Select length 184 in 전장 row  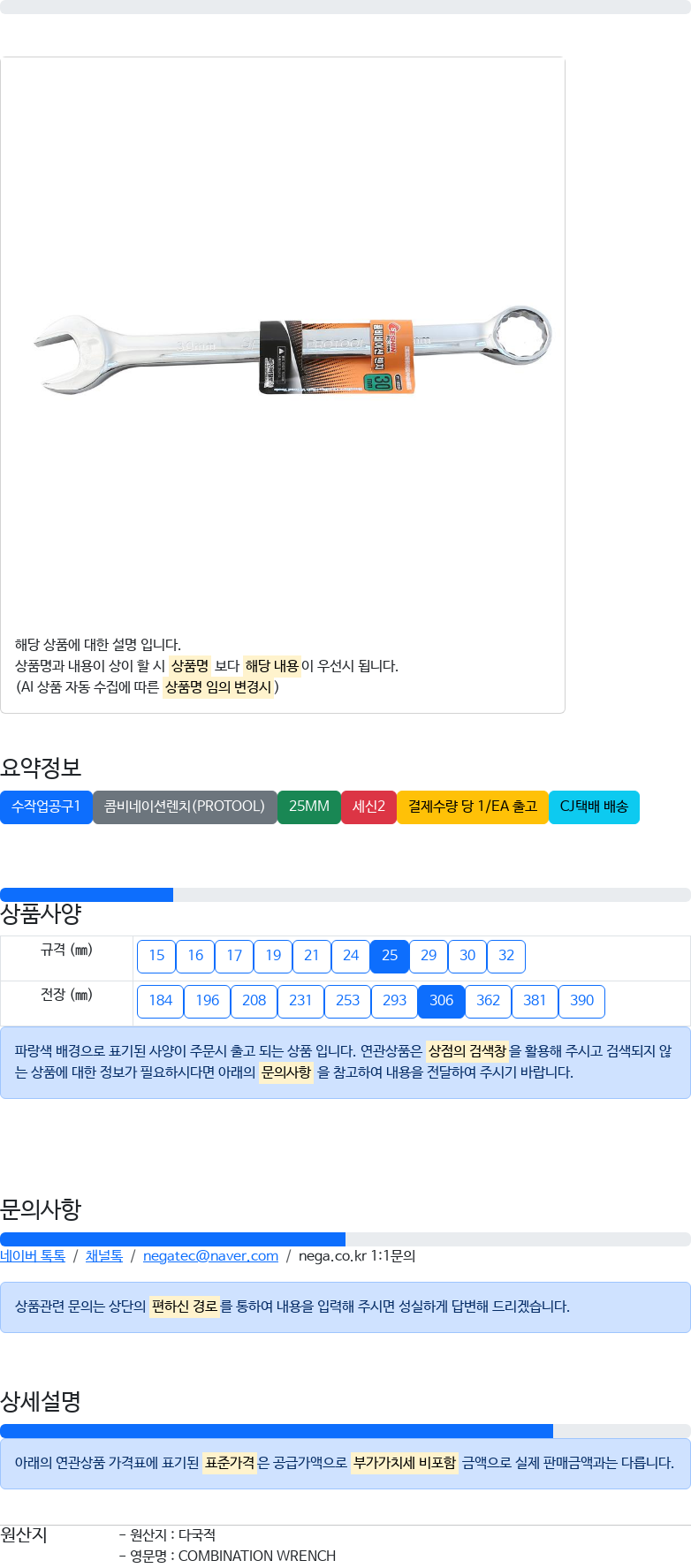[x=161, y=1001]
